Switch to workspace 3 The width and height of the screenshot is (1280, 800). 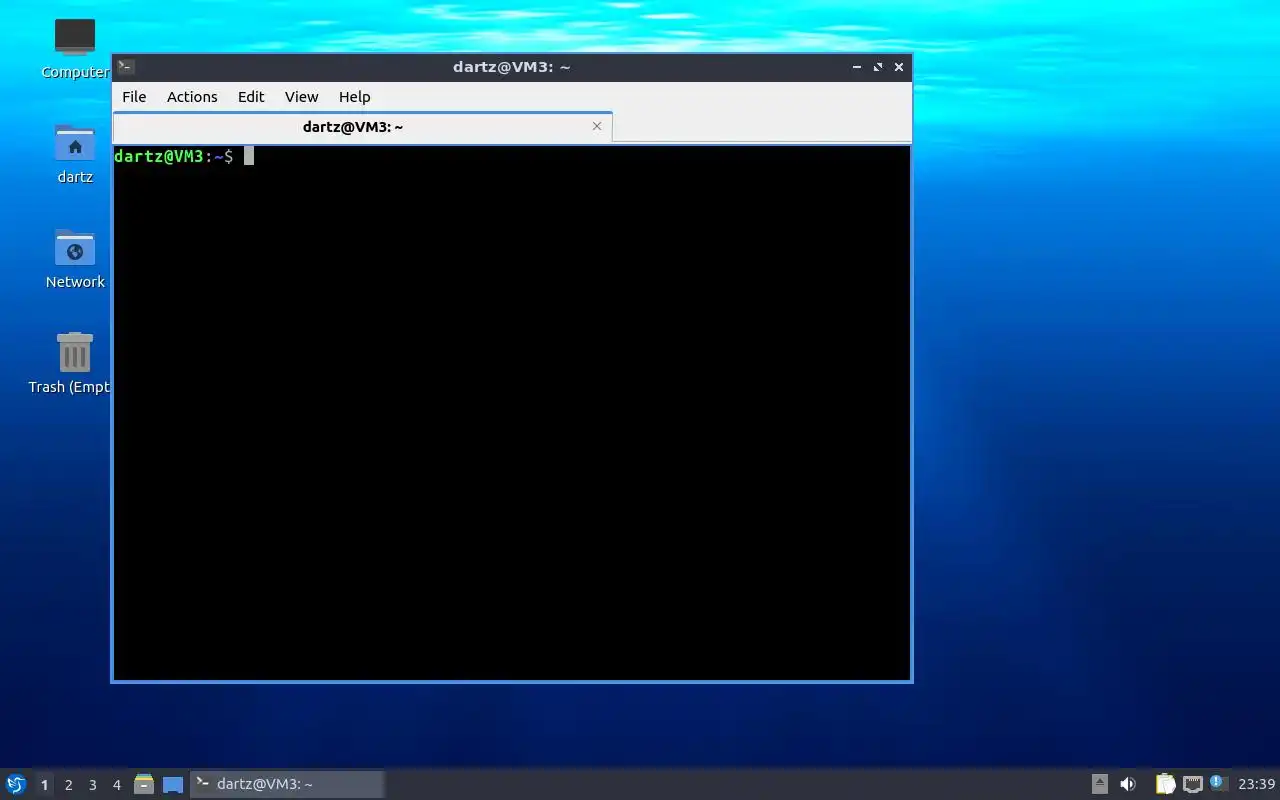coord(92,785)
